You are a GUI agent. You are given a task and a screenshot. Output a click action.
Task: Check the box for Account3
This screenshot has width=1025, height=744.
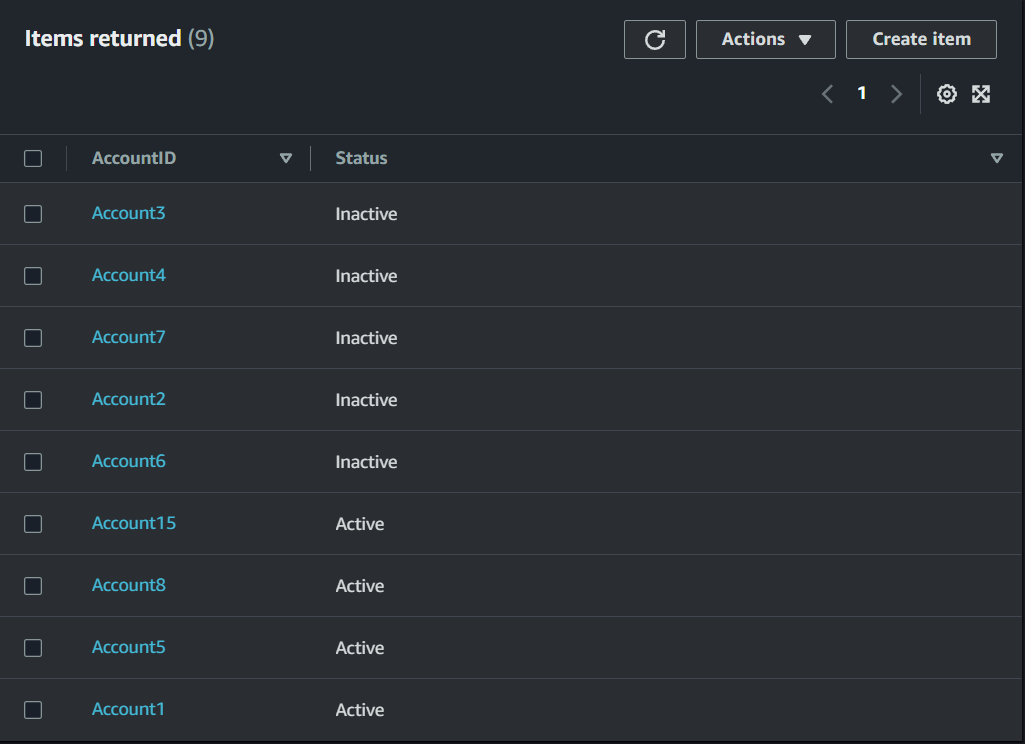point(33,214)
